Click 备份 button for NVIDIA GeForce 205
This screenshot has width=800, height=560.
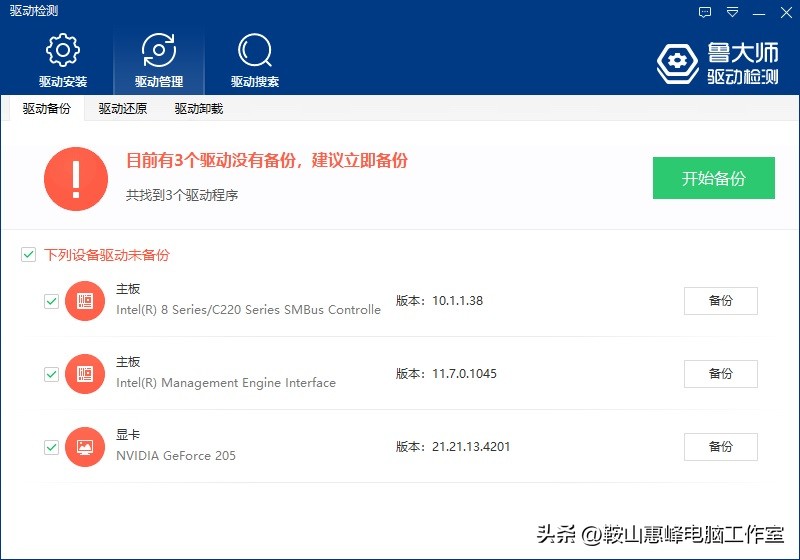tap(720, 447)
